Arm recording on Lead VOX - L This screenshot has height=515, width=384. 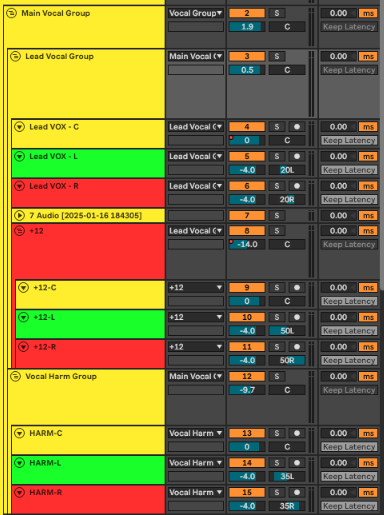click(x=297, y=156)
